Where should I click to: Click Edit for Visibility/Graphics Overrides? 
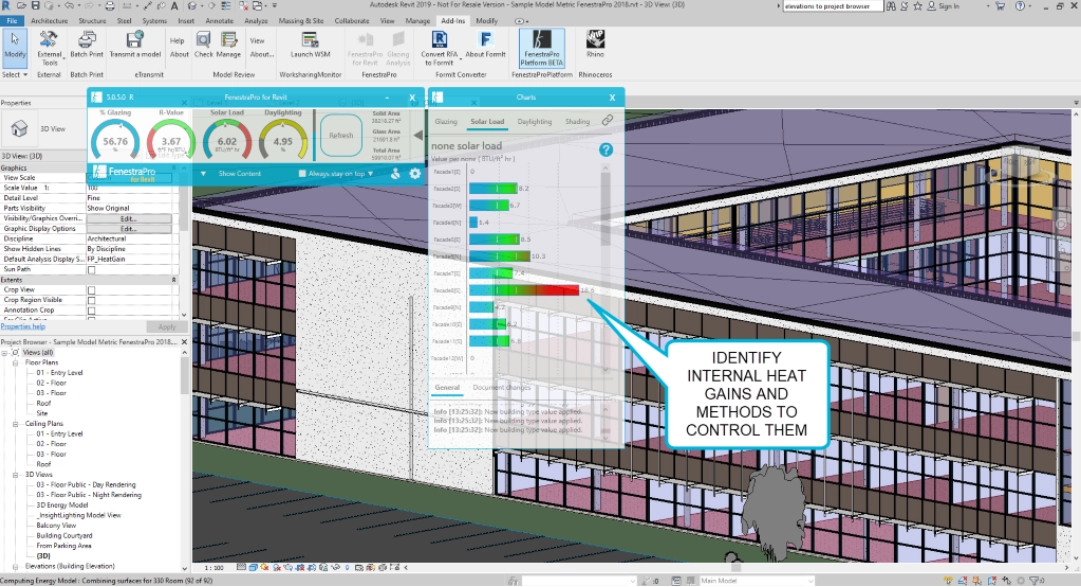(x=129, y=219)
